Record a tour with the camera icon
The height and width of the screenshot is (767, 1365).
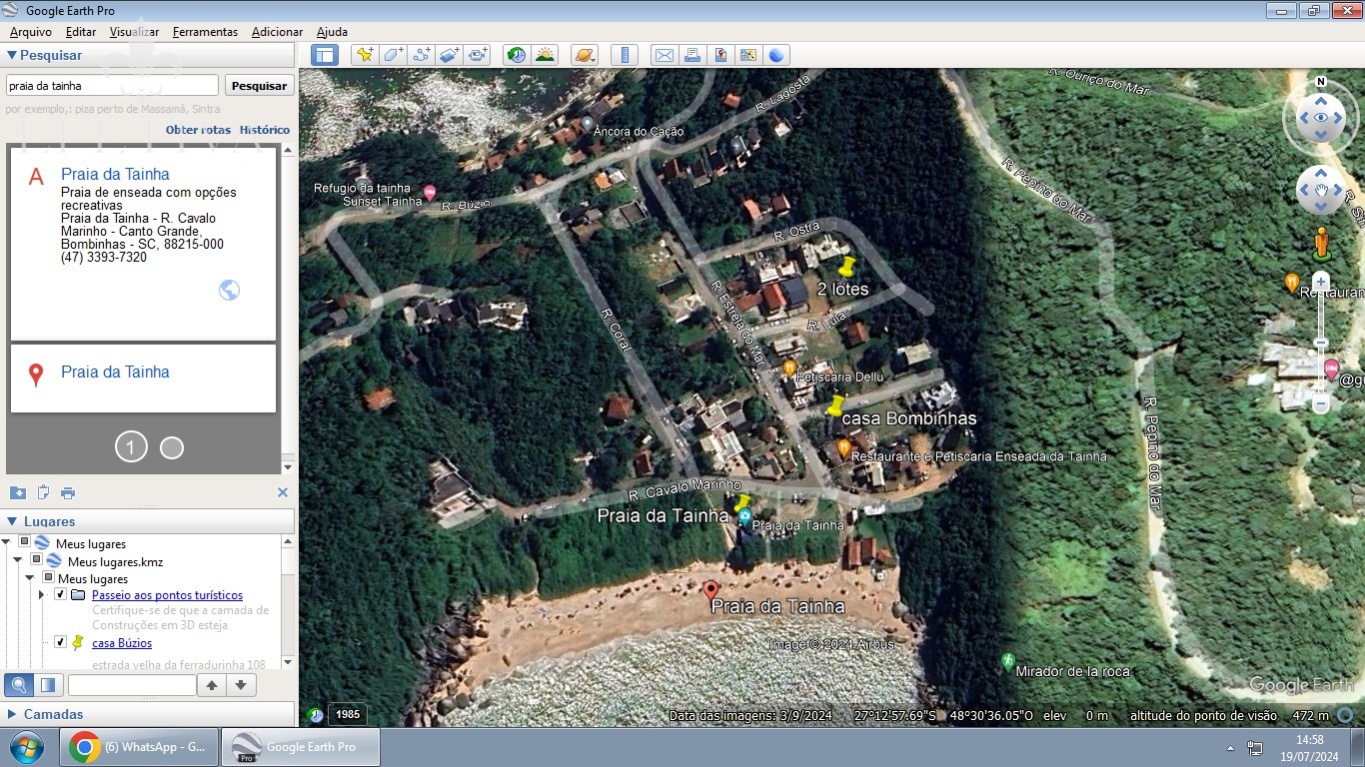477,55
